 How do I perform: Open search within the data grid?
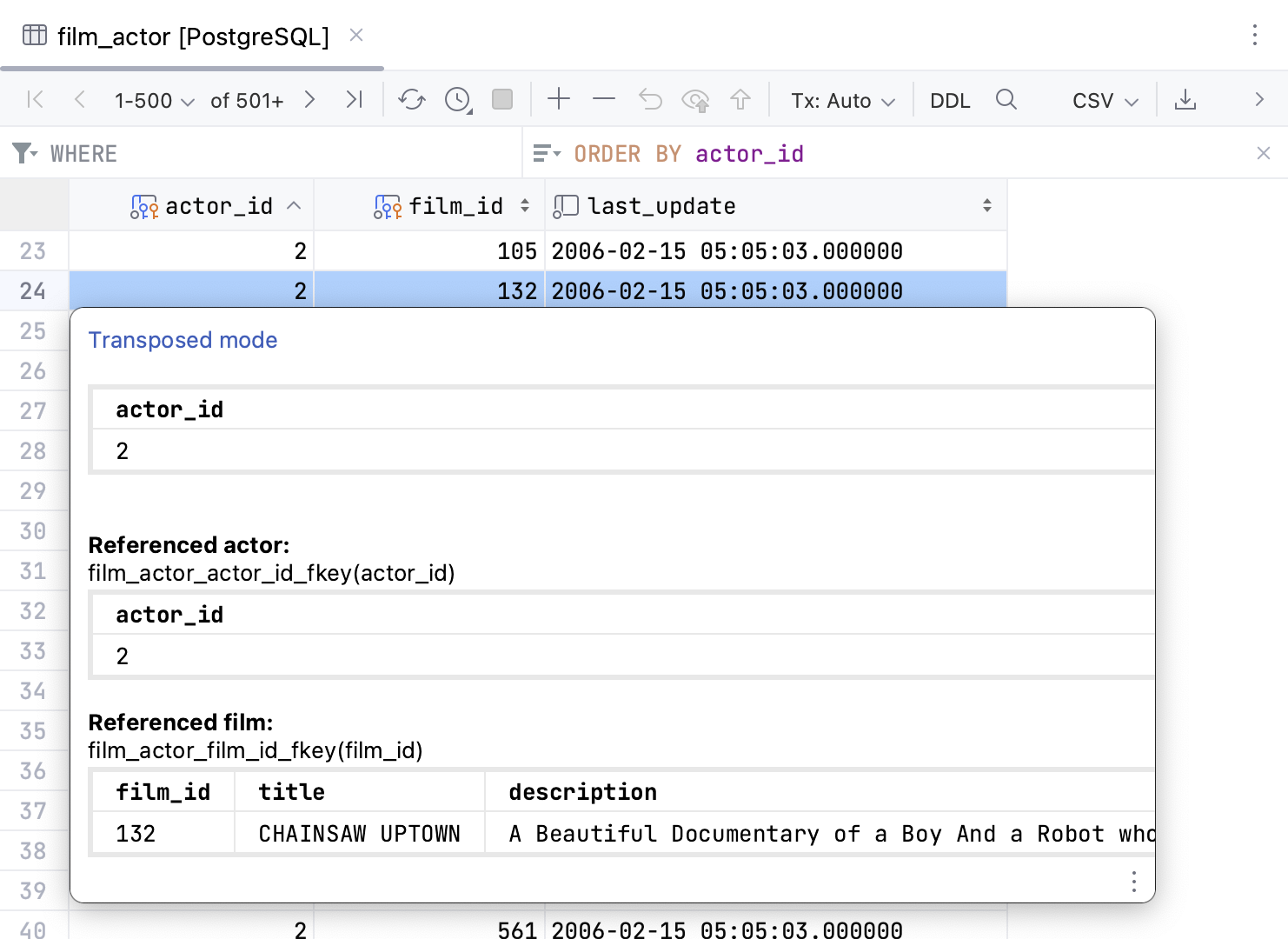[x=1006, y=99]
